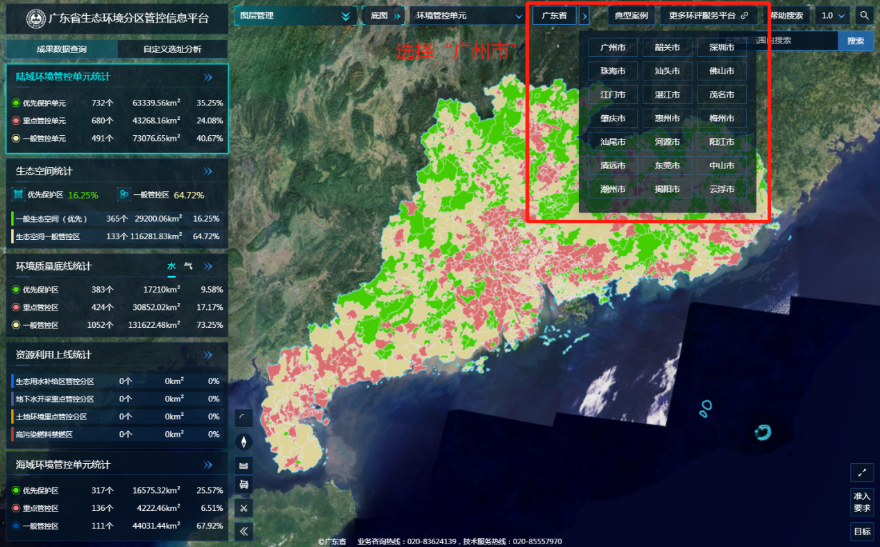Select the 气 tab in 环境质量底线统计

pyautogui.click(x=189, y=267)
